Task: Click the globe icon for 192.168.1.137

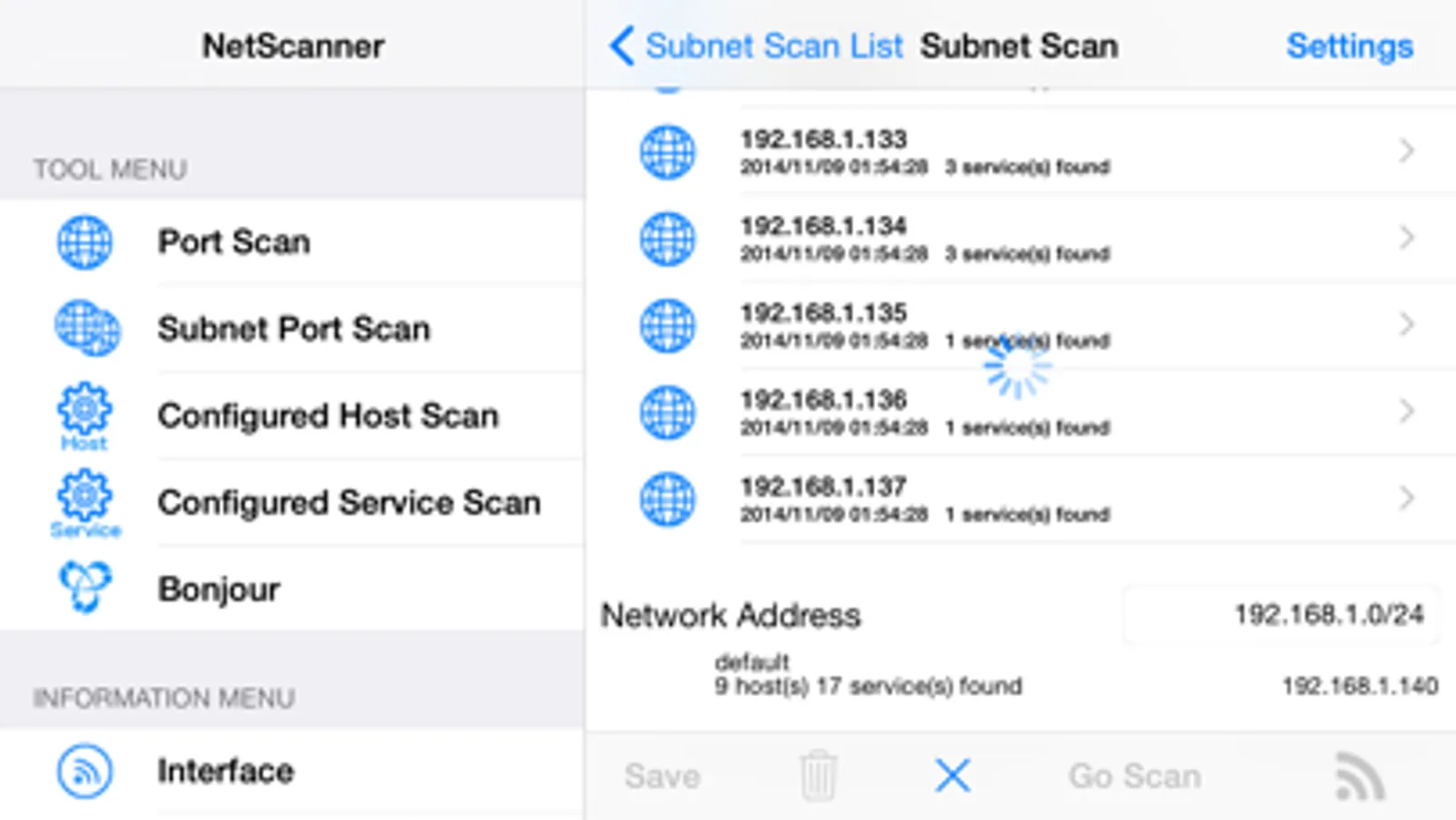Action: pyautogui.click(x=667, y=499)
